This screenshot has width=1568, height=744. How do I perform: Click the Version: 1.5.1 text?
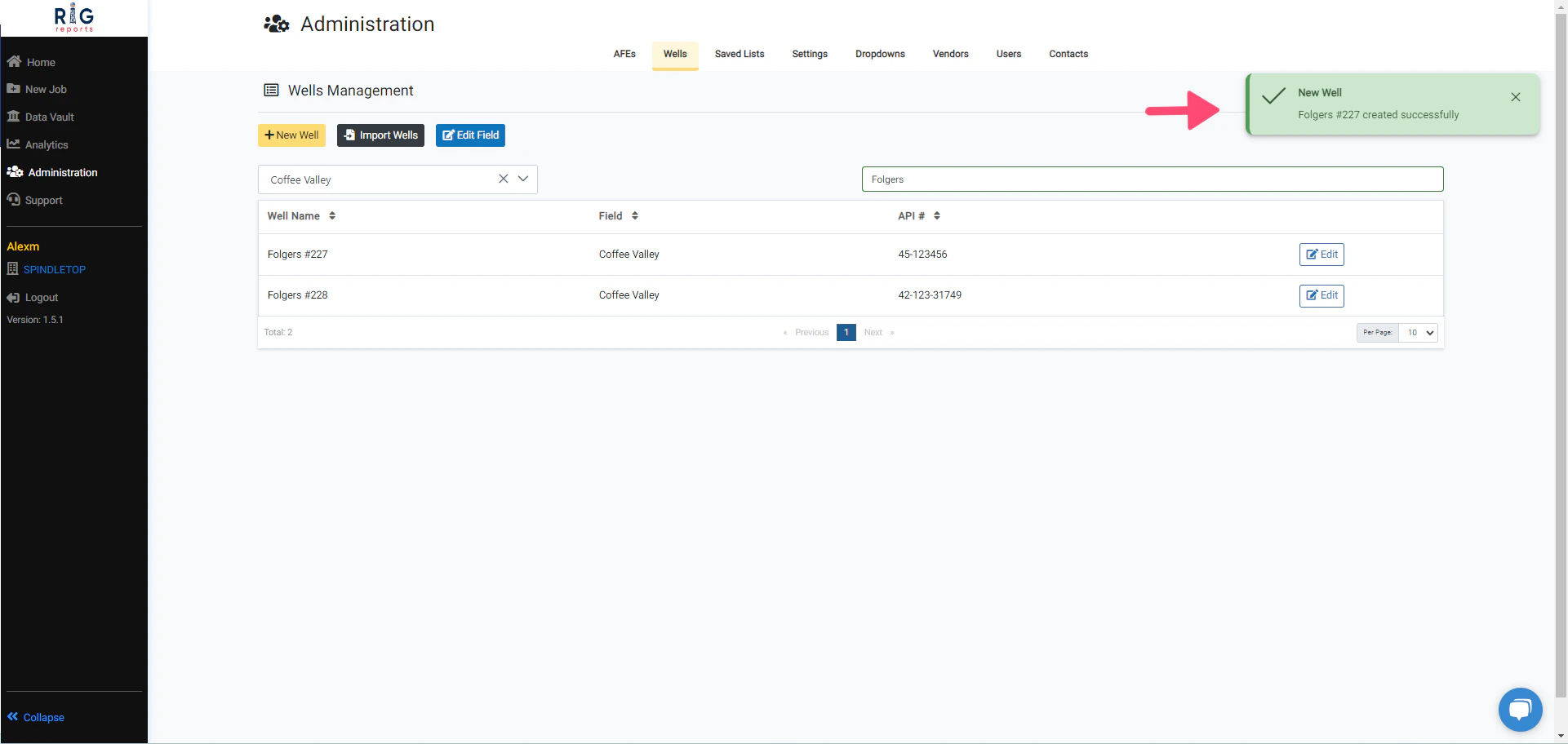pos(35,320)
